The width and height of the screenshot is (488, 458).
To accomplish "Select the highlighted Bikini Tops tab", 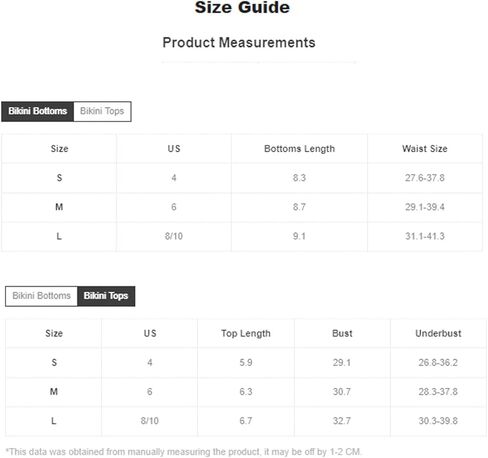I will click(106, 296).
